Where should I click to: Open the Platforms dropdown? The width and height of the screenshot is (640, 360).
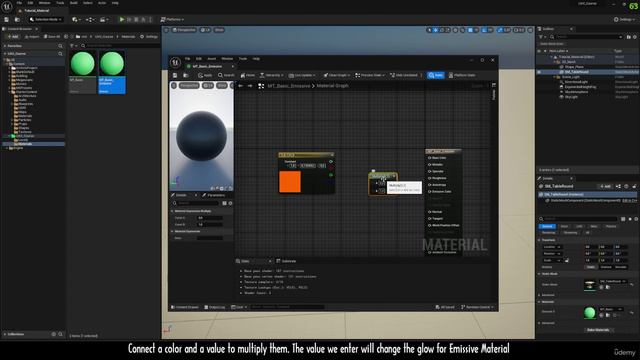coord(172,20)
